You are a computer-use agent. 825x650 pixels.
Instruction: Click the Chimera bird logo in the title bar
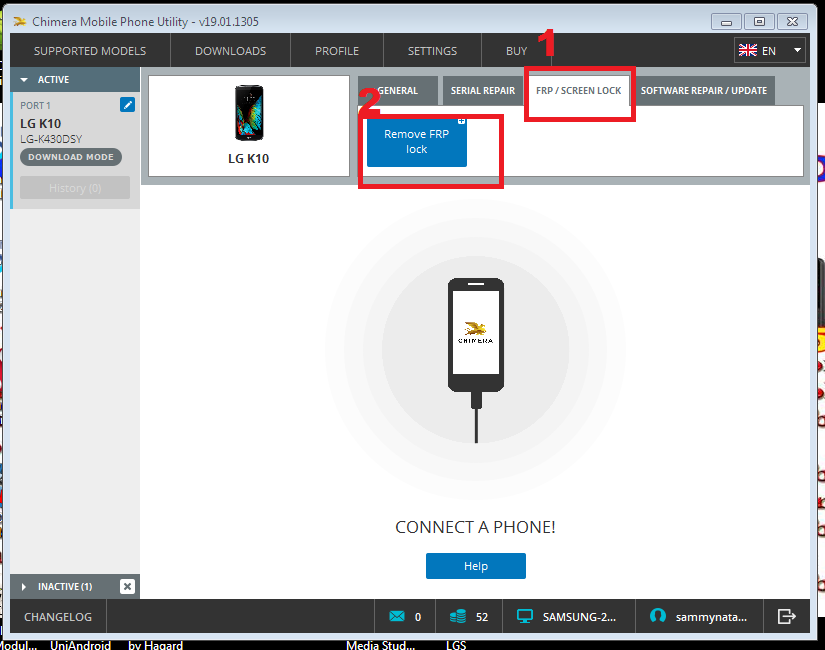click(x=19, y=22)
